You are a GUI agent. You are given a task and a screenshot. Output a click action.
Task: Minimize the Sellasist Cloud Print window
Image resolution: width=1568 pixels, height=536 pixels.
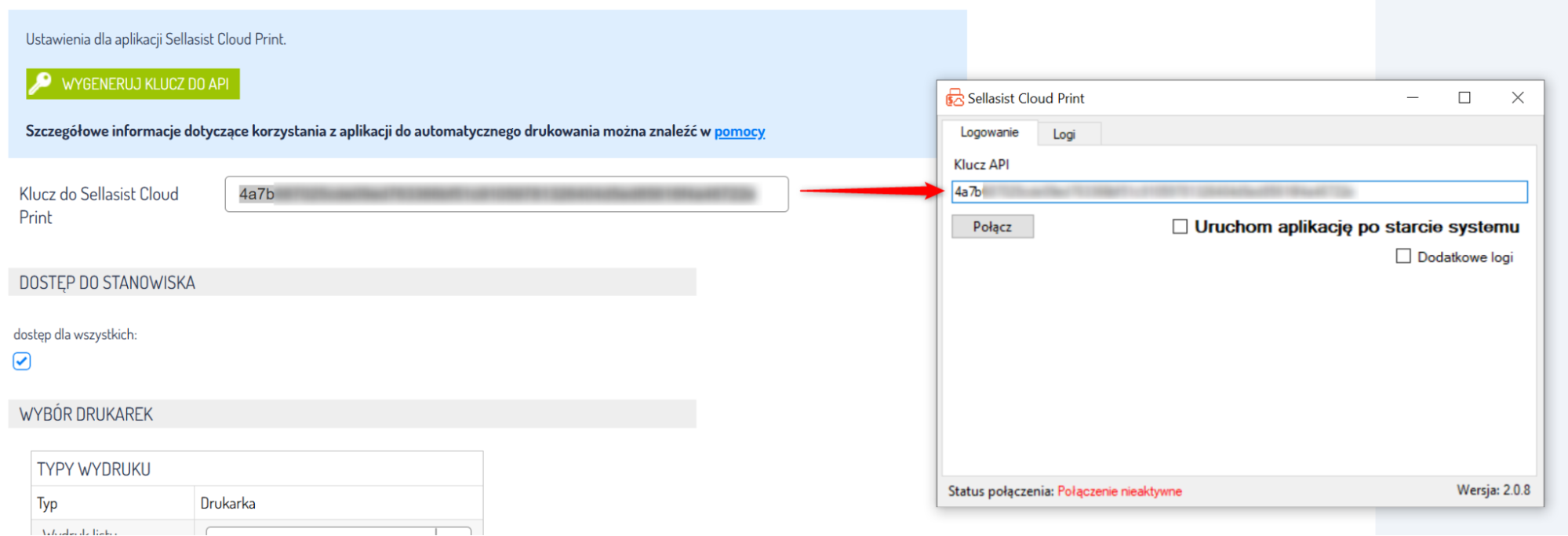tap(1413, 98)
